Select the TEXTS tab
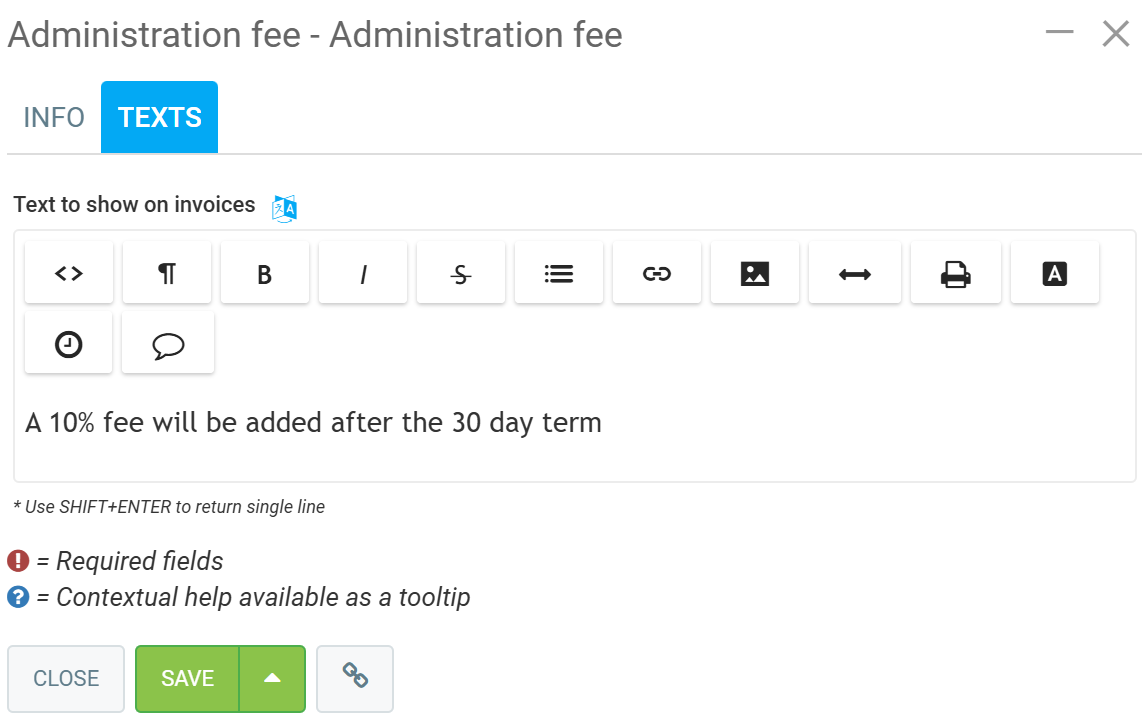This screenshot has height=719, width=1142. pos(160,118)
